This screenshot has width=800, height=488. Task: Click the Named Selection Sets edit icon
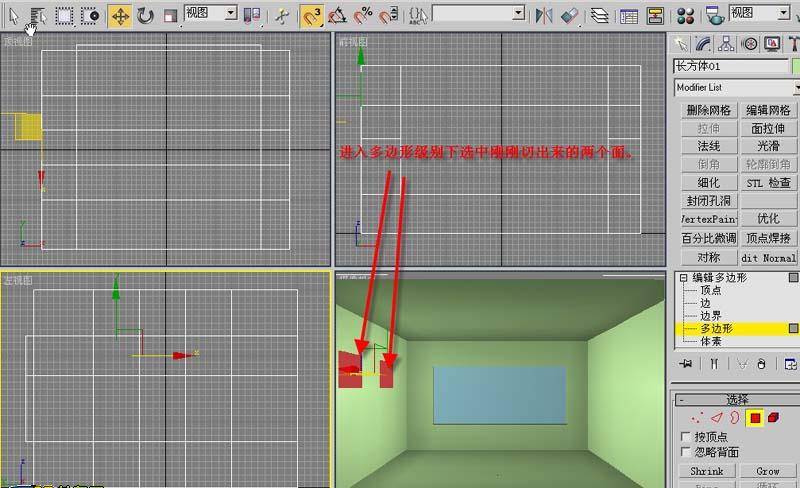click(x=418, y=16)
